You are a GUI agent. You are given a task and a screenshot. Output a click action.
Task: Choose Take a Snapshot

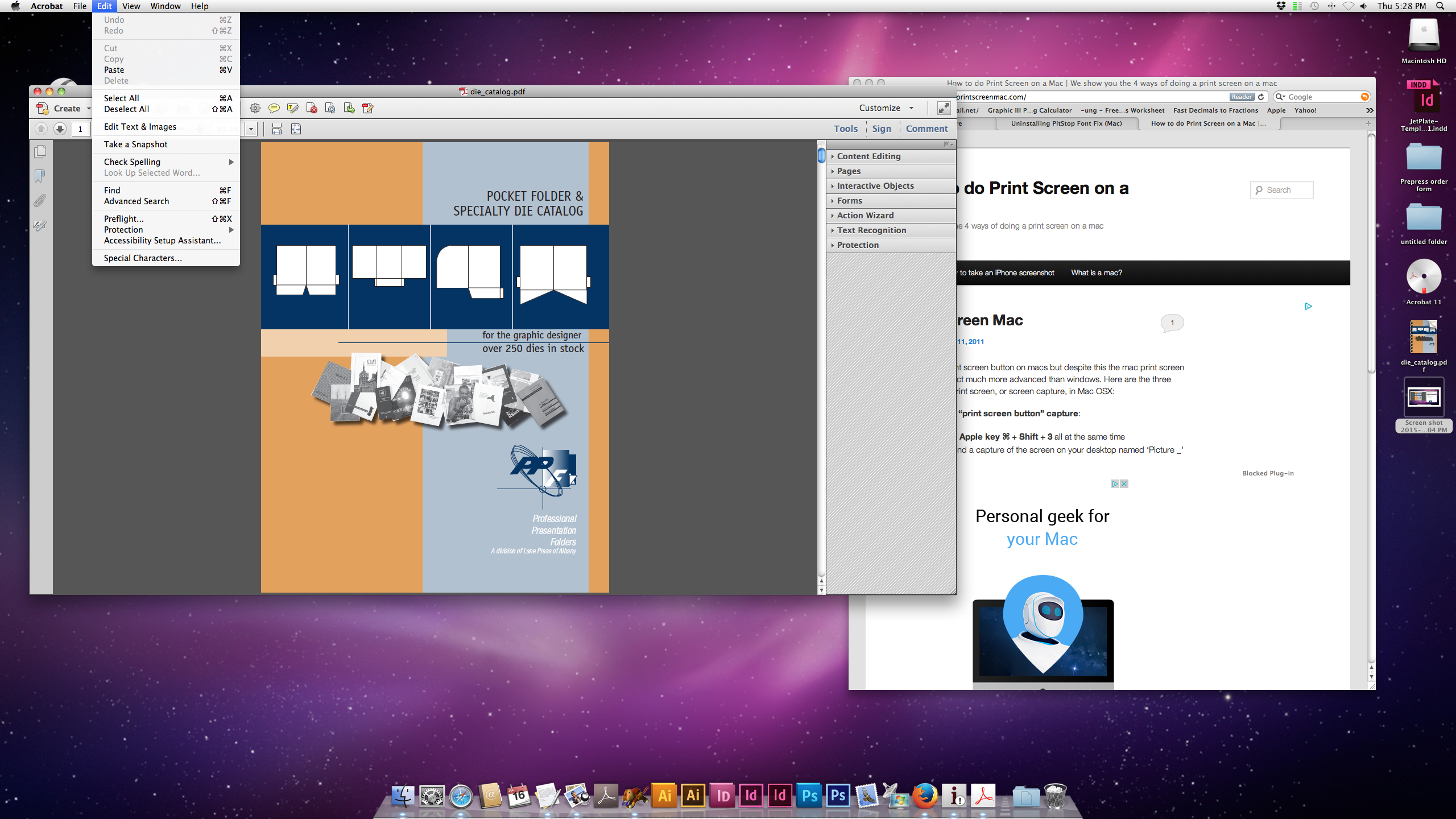(x=166, y=144)
